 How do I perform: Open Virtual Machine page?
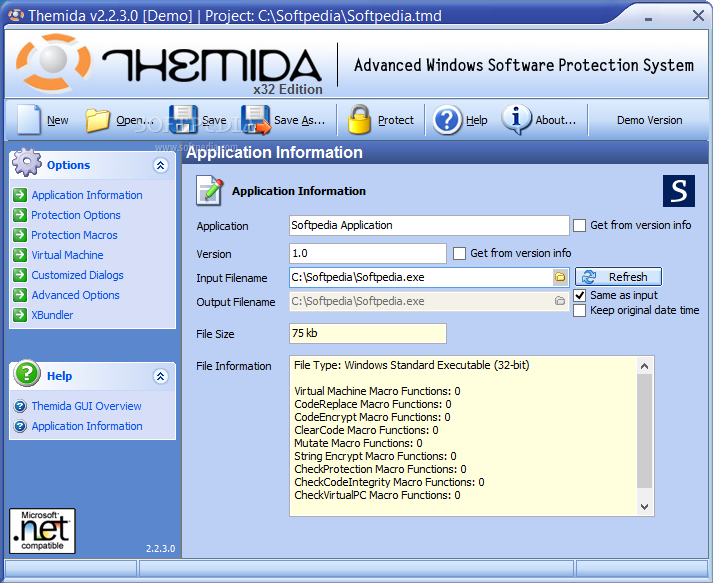[x=67, y=255]
